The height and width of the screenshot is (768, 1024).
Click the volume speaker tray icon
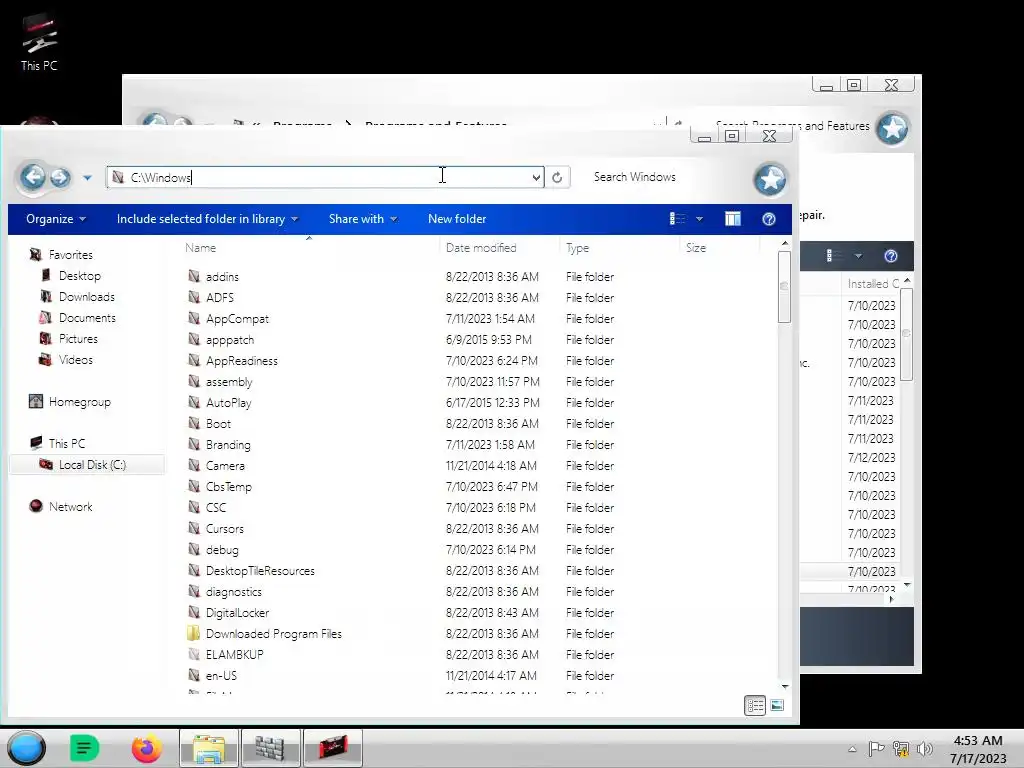tap(924, 749)
